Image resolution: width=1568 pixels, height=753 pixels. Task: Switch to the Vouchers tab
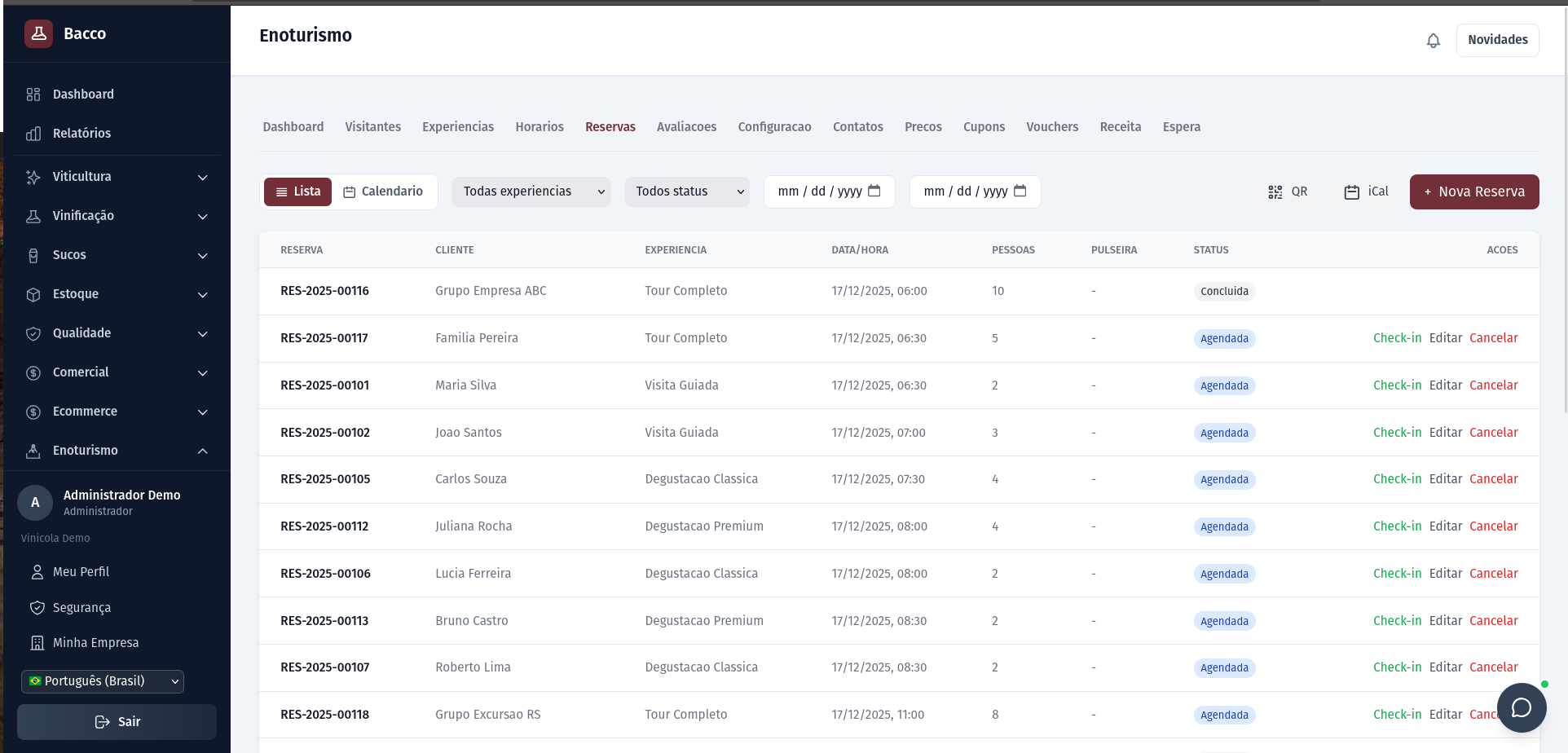[1051, 127]
